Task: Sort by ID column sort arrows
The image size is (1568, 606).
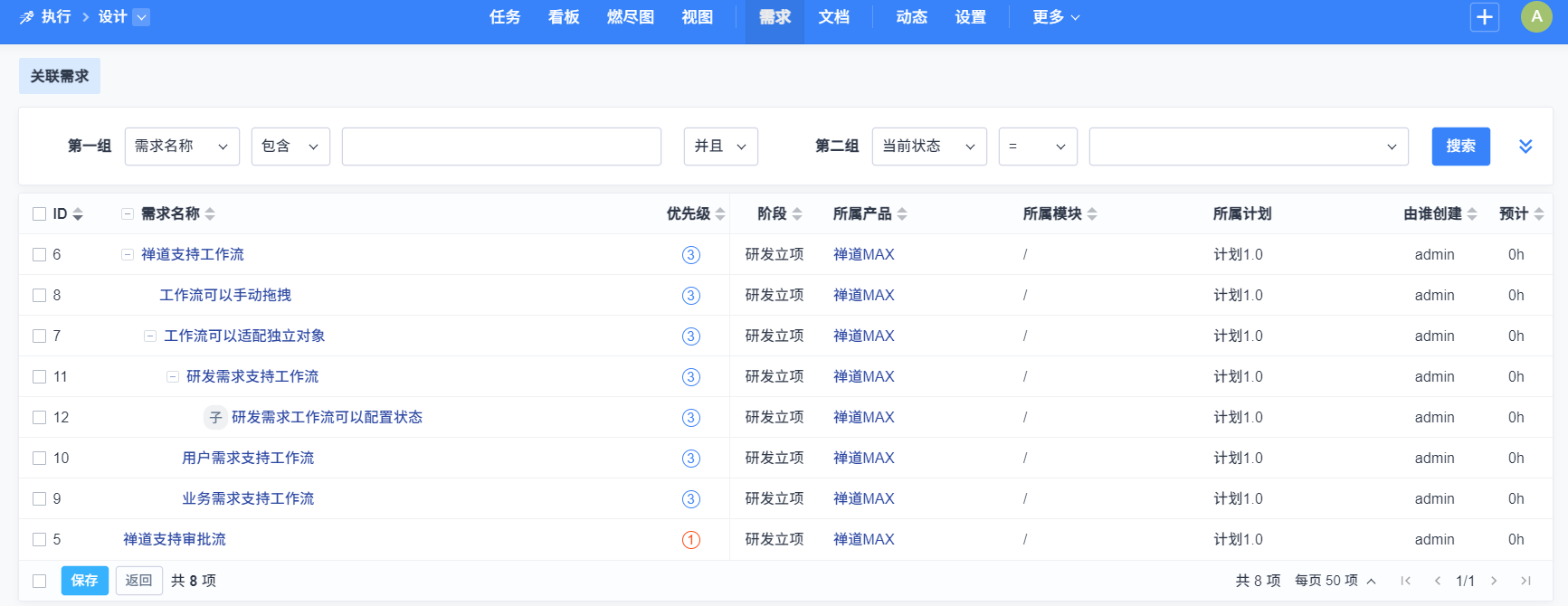Action: point(78,214)
